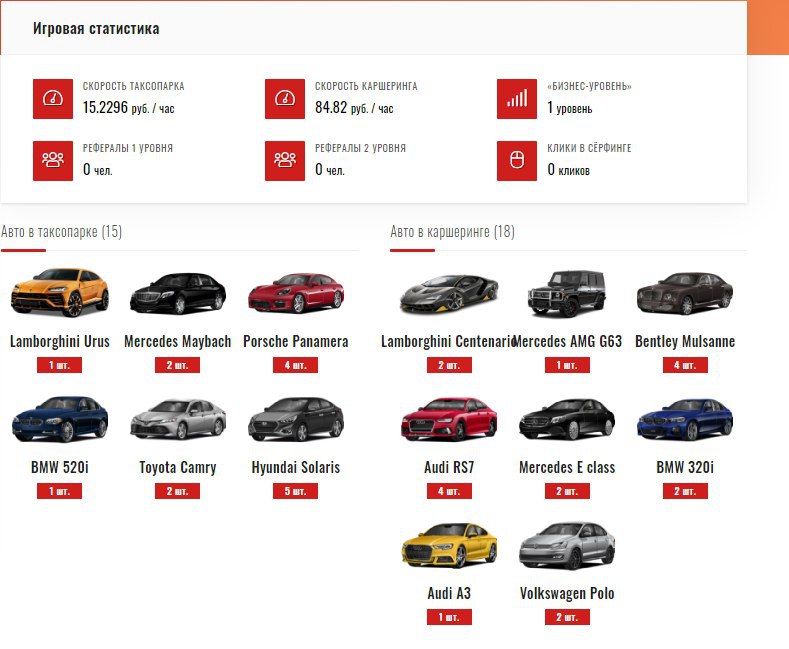789x649 pixels.
Task: Click the 'Hyundai Solaris' name label
Action: click(296, 467)
